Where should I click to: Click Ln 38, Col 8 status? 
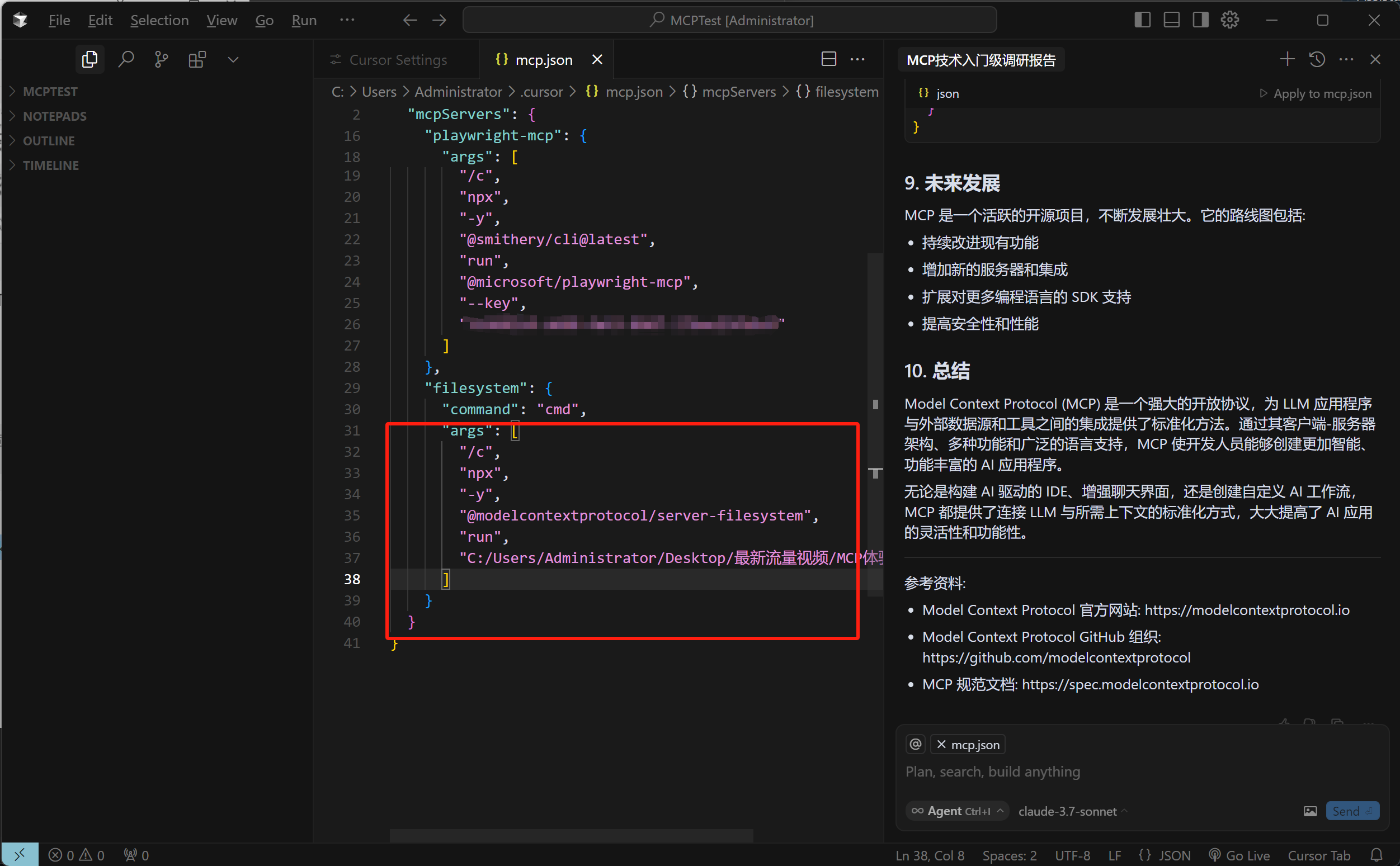pyautogui.click(x=930, y=856)
